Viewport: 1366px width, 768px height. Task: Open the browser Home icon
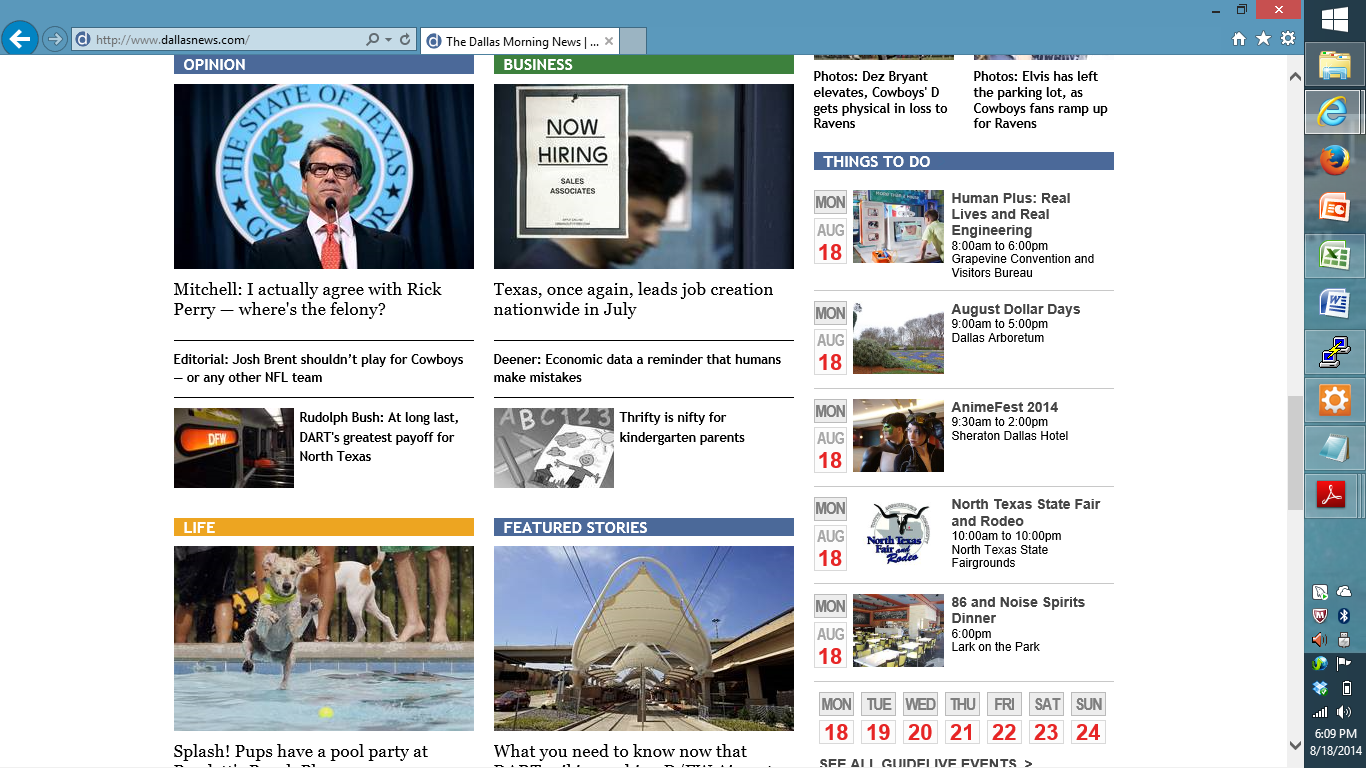(1239, 39)
